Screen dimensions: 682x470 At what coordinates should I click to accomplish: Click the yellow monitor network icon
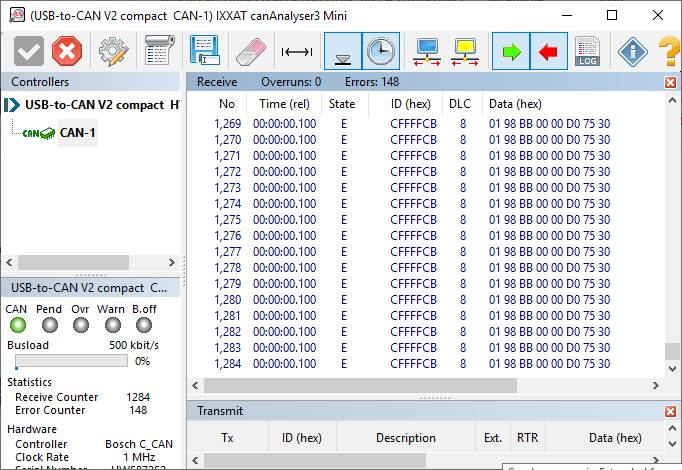pyautogui.click(x=465, y=52)
